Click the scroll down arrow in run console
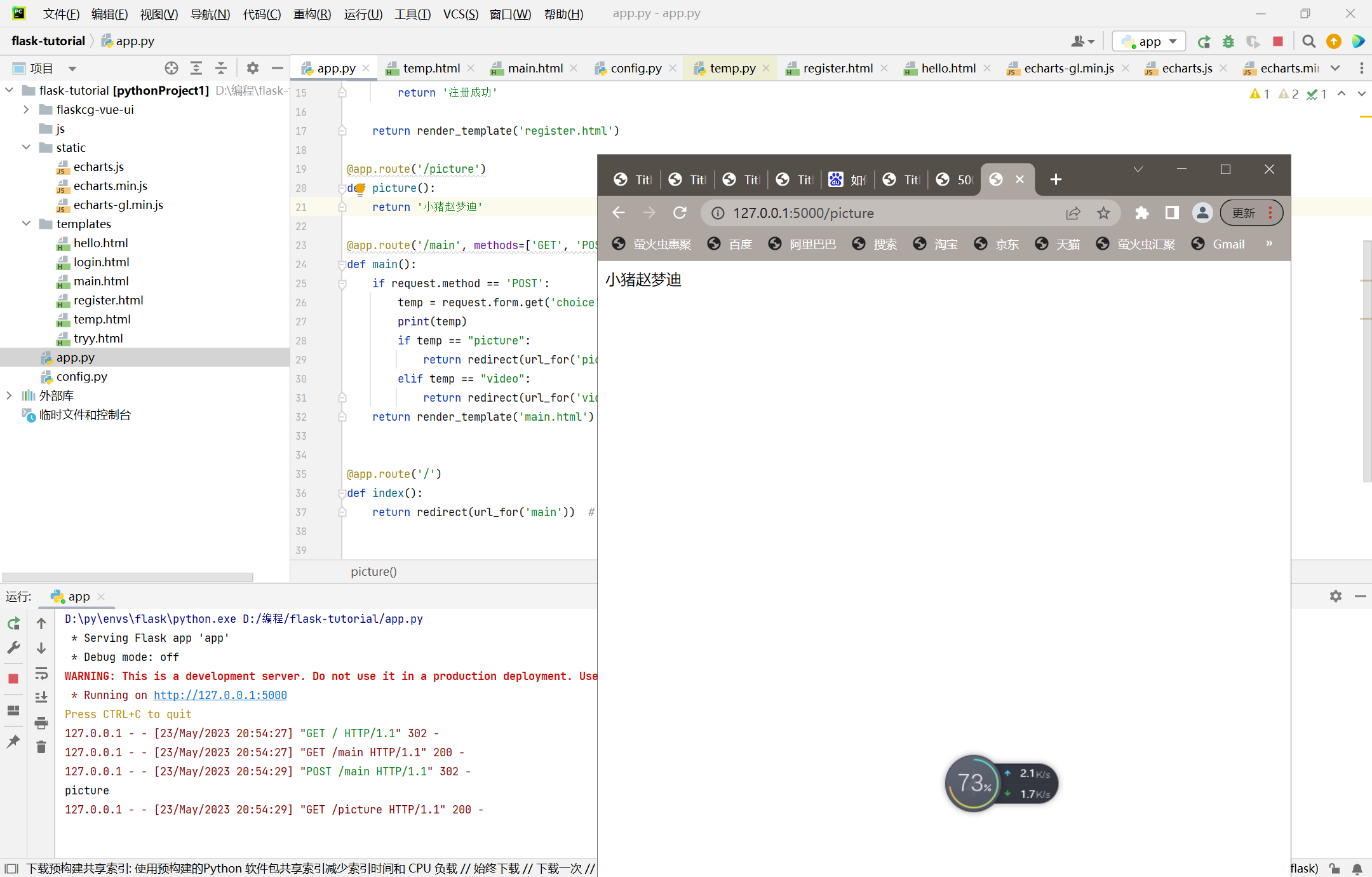 [40, 649]
